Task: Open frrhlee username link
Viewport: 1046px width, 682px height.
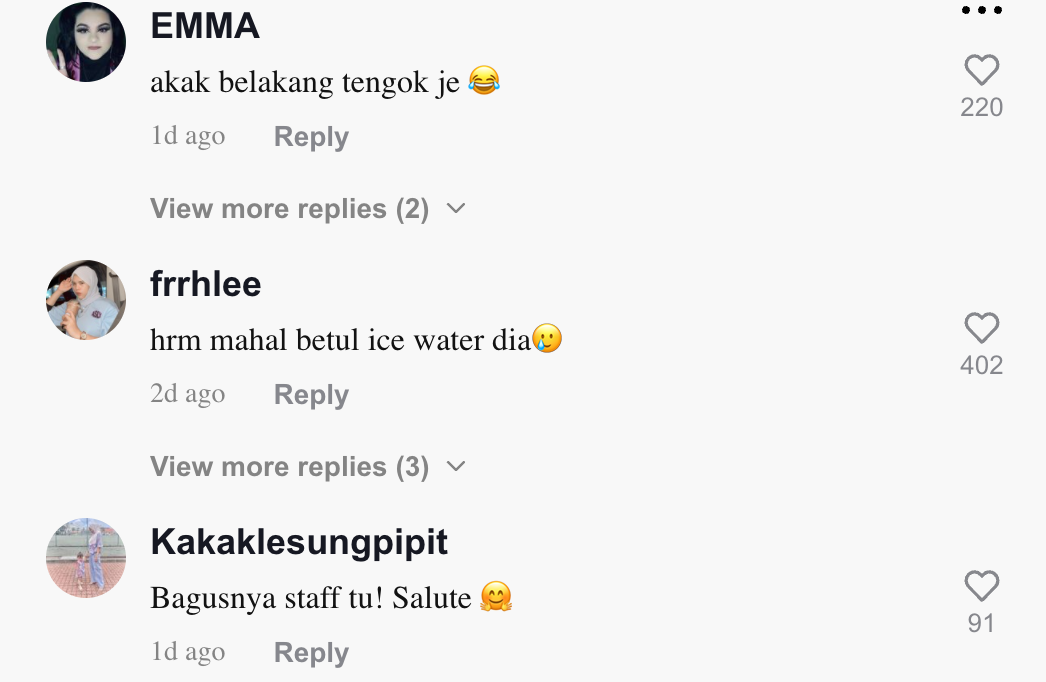Action: point(206,285)
